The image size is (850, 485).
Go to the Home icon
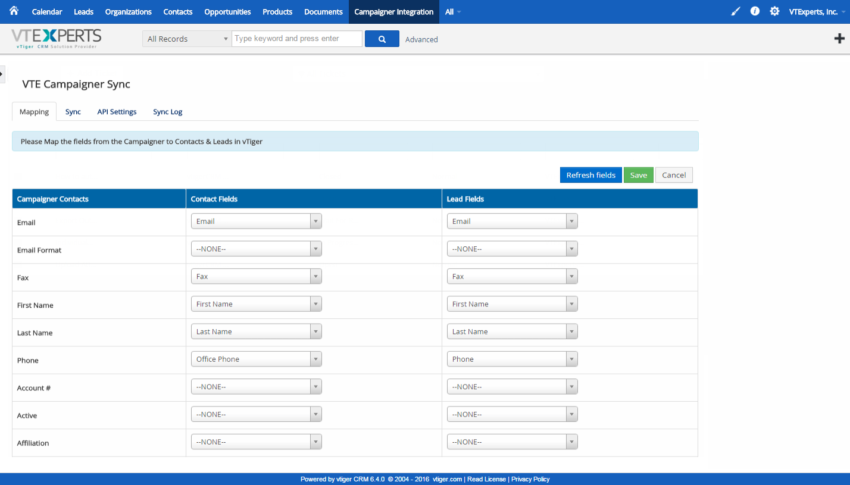[14, 11]
